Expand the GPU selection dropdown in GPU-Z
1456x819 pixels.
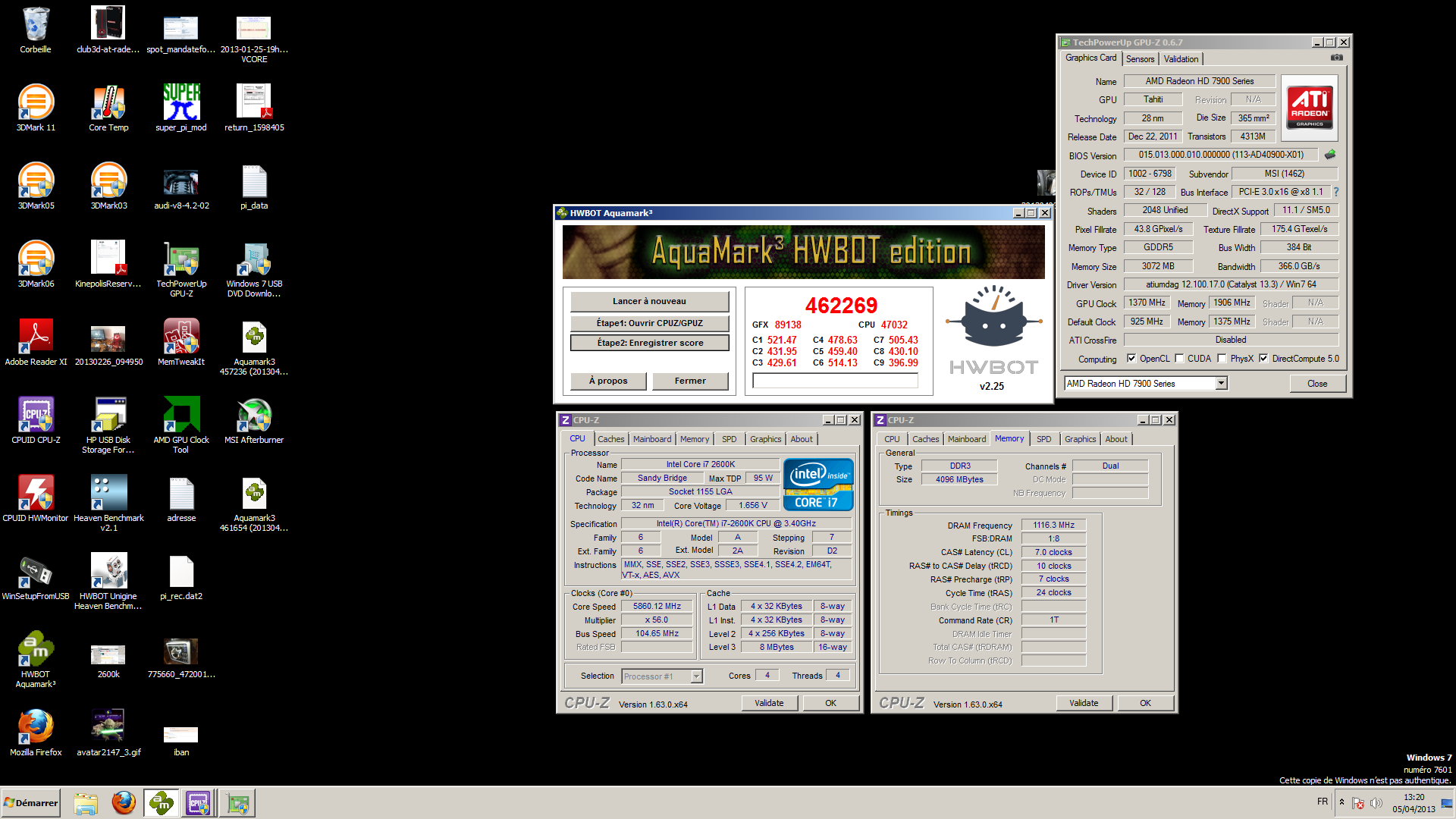pos(1221,384)
